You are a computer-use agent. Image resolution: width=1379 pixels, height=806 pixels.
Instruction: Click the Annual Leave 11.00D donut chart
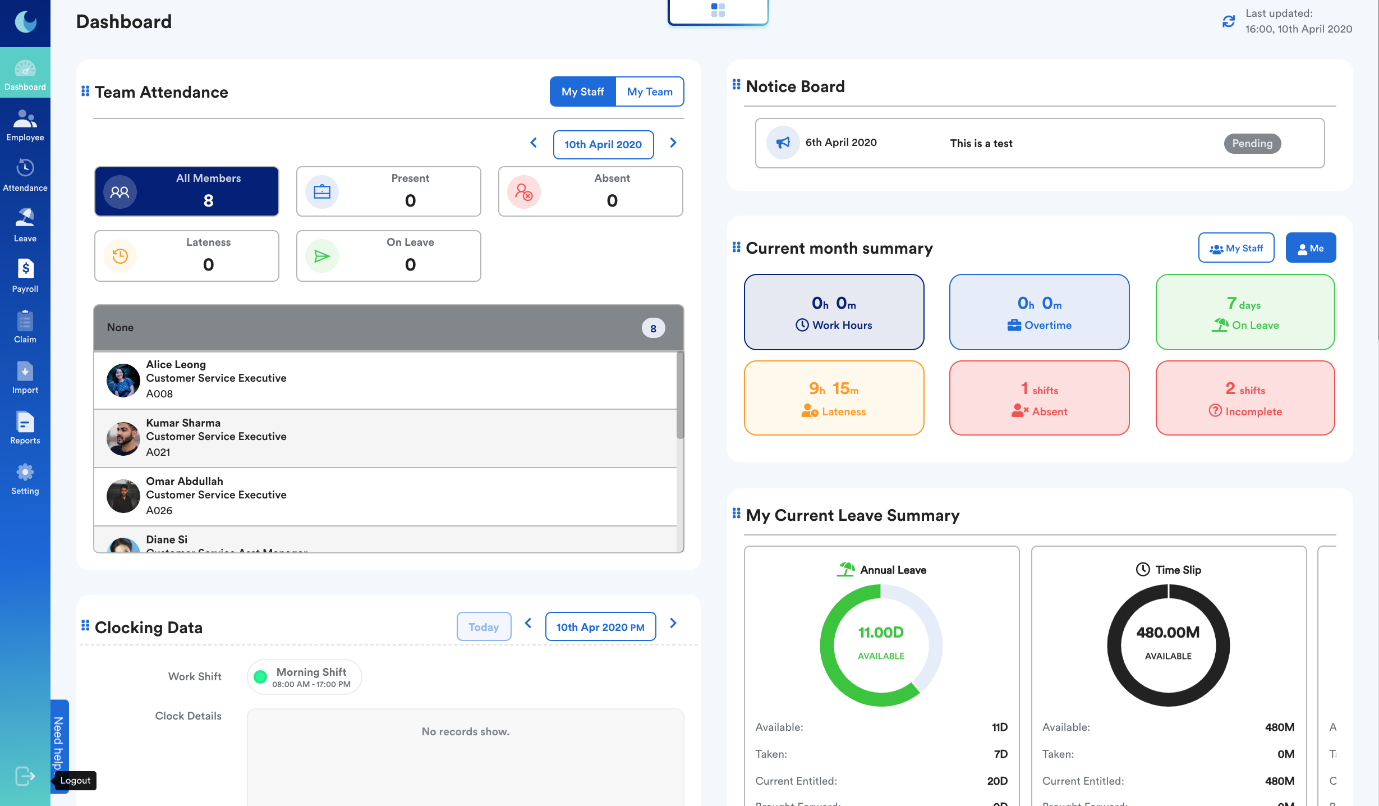pos(881,645)
